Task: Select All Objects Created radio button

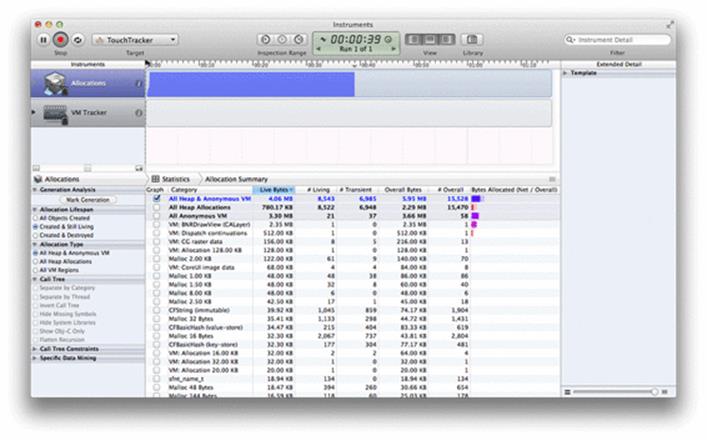Action: (35, 218)
